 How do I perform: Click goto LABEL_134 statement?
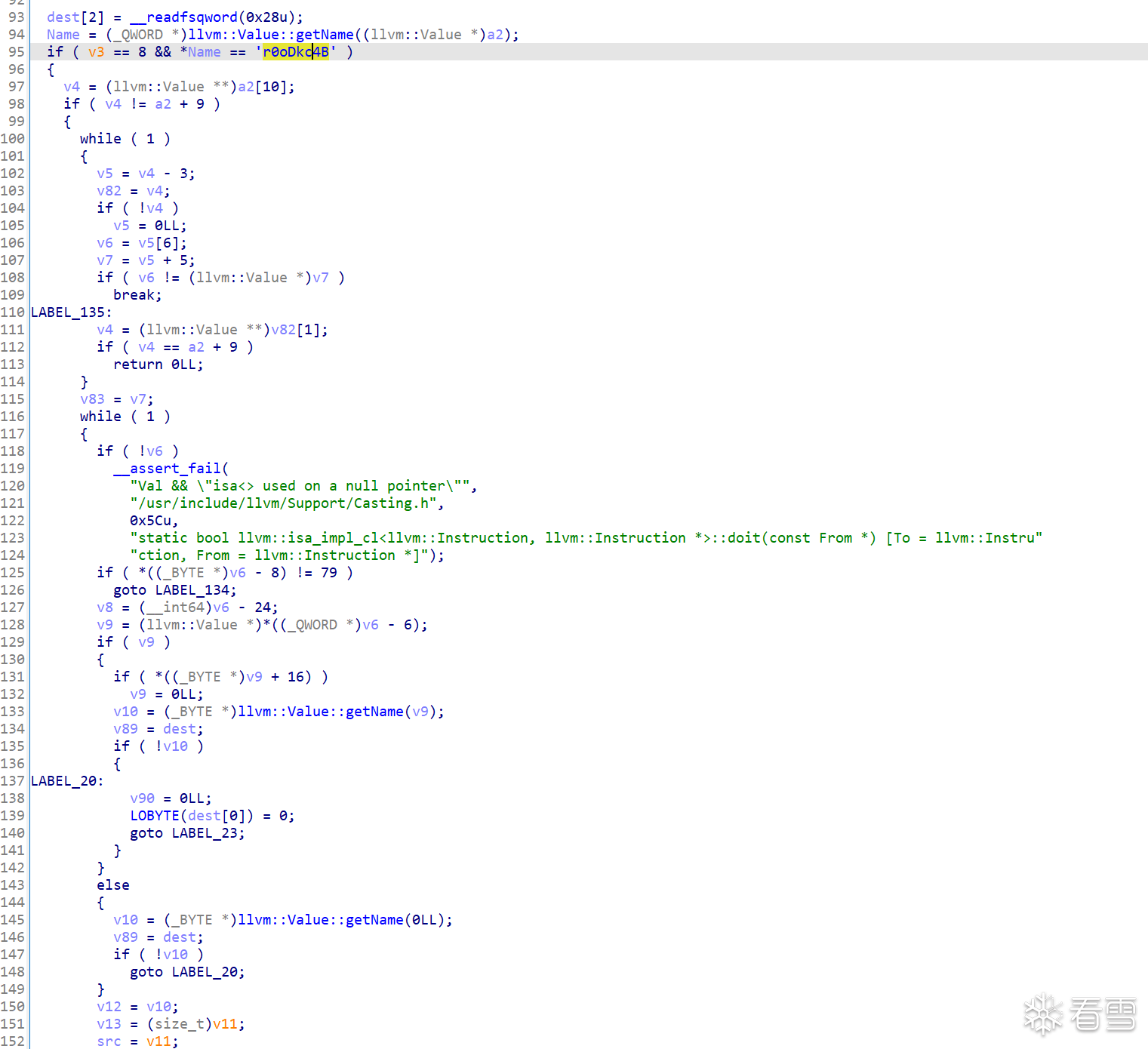click(x=174, y=590)
